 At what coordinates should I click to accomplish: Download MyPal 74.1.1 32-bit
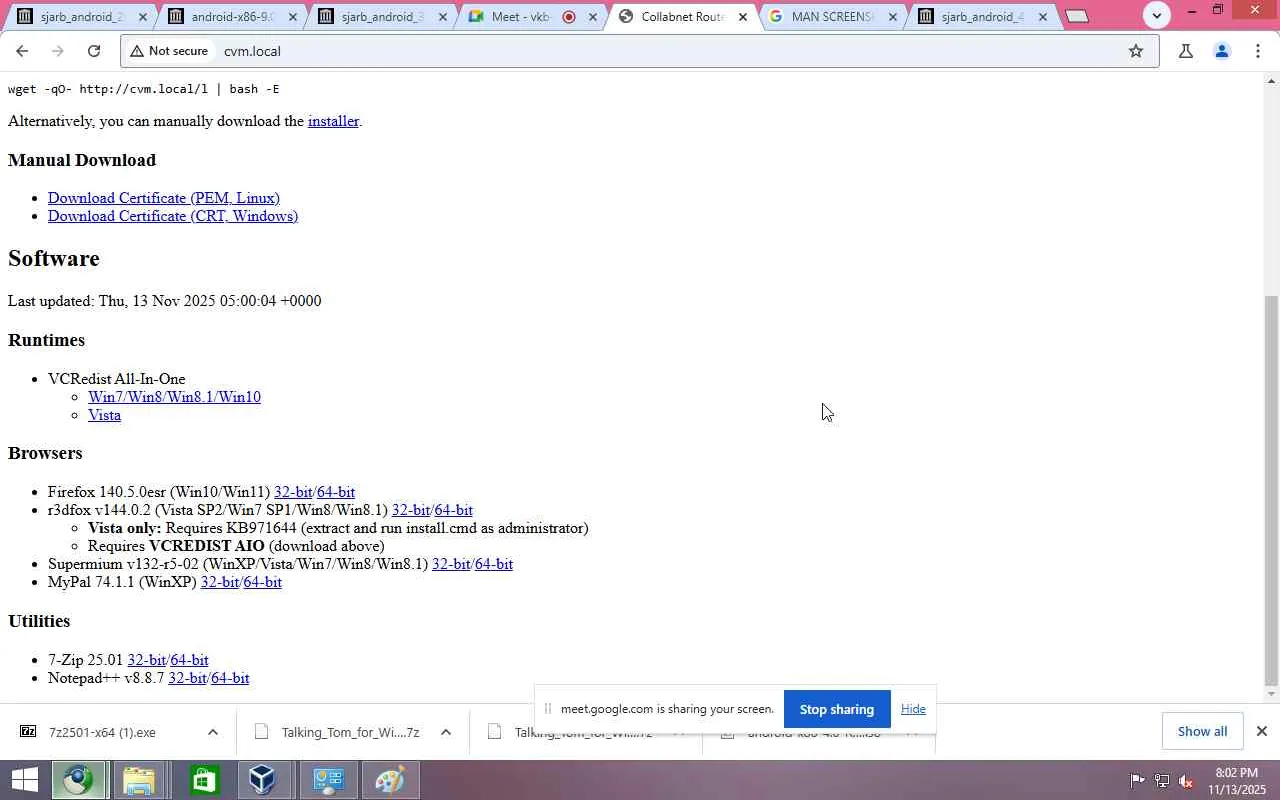(x=220, y=582)
